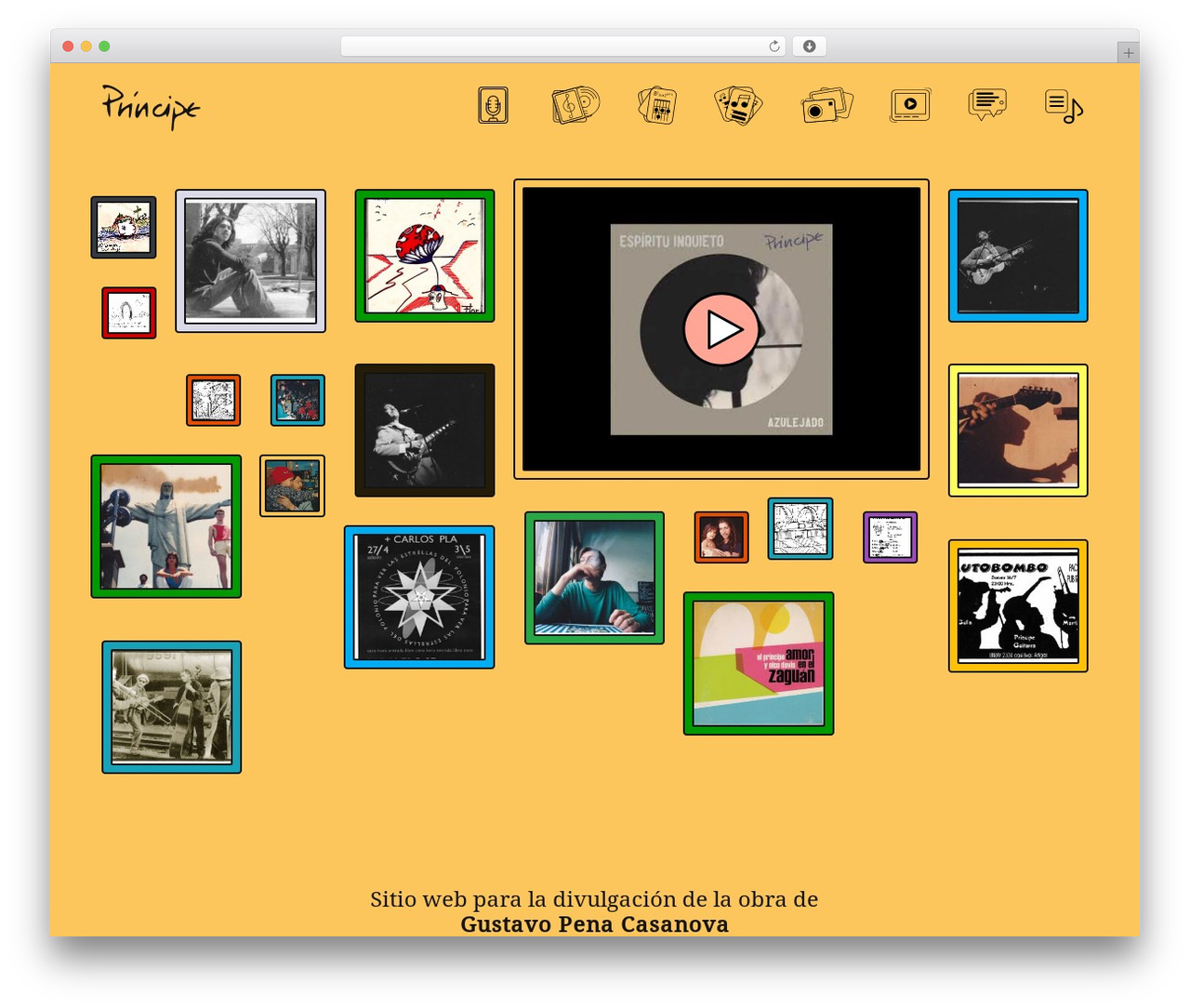Open the red mushroom drawing thumbnail

click(x=425, y=256)
